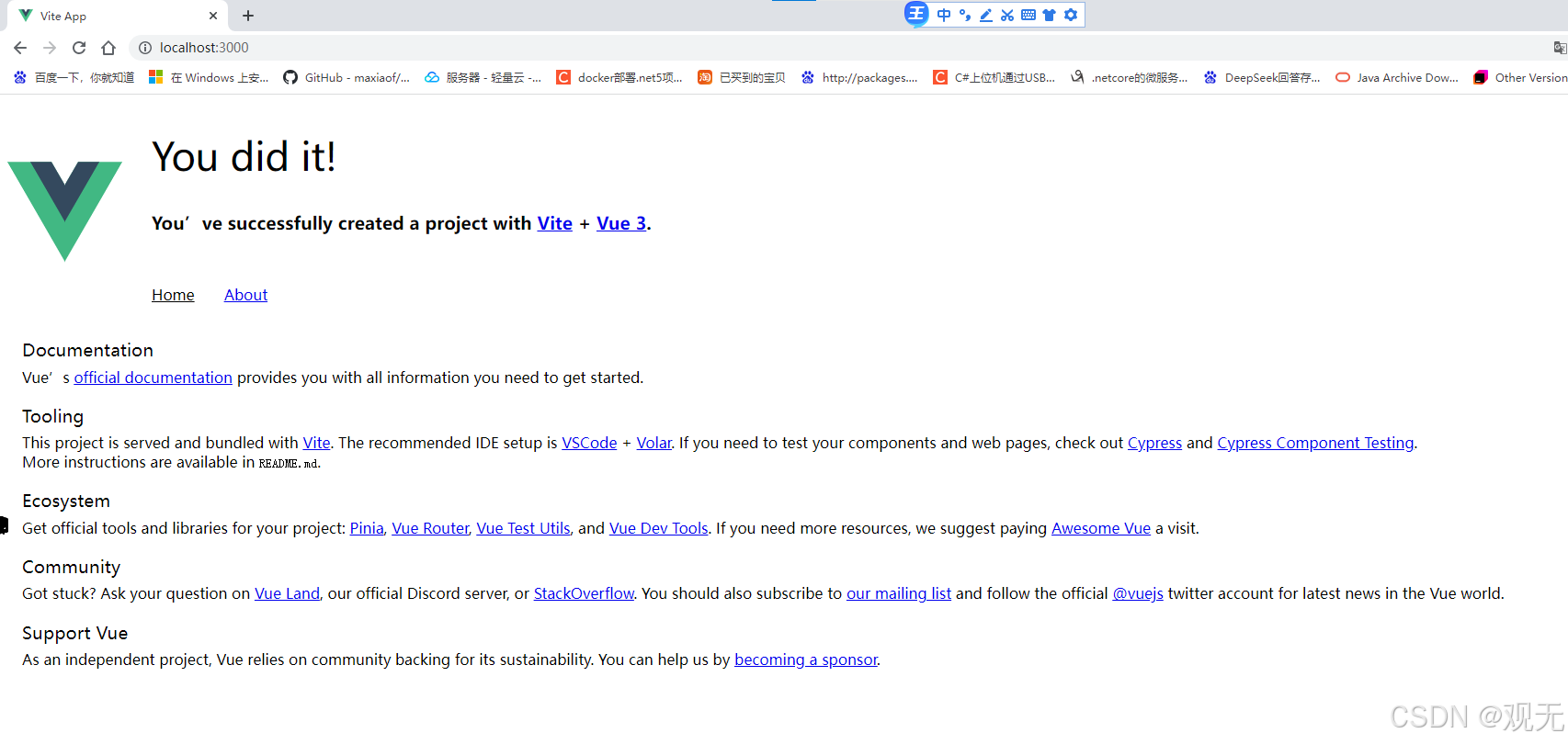1568x744 pixels.
Task: Open the Vue 3 link
Action: point(621,223)
